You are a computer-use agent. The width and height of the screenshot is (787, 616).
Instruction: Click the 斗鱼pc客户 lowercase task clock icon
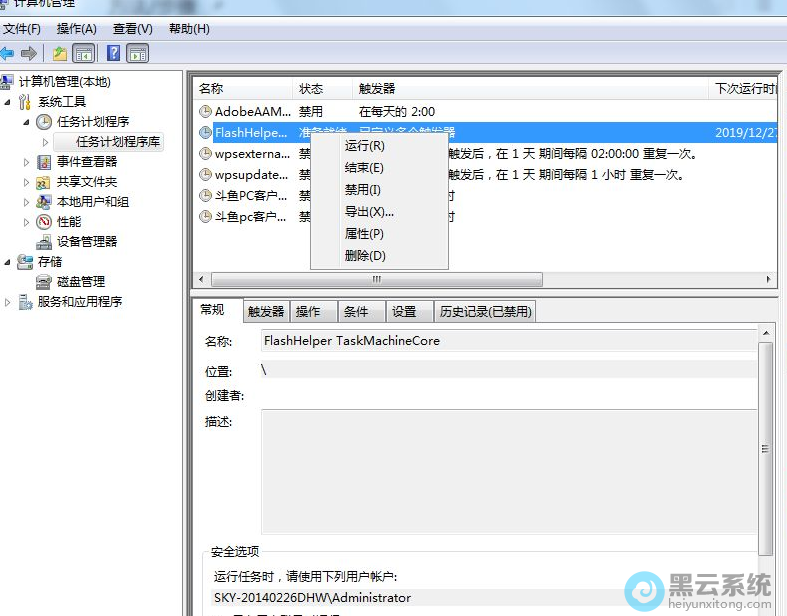pos(205,217)
